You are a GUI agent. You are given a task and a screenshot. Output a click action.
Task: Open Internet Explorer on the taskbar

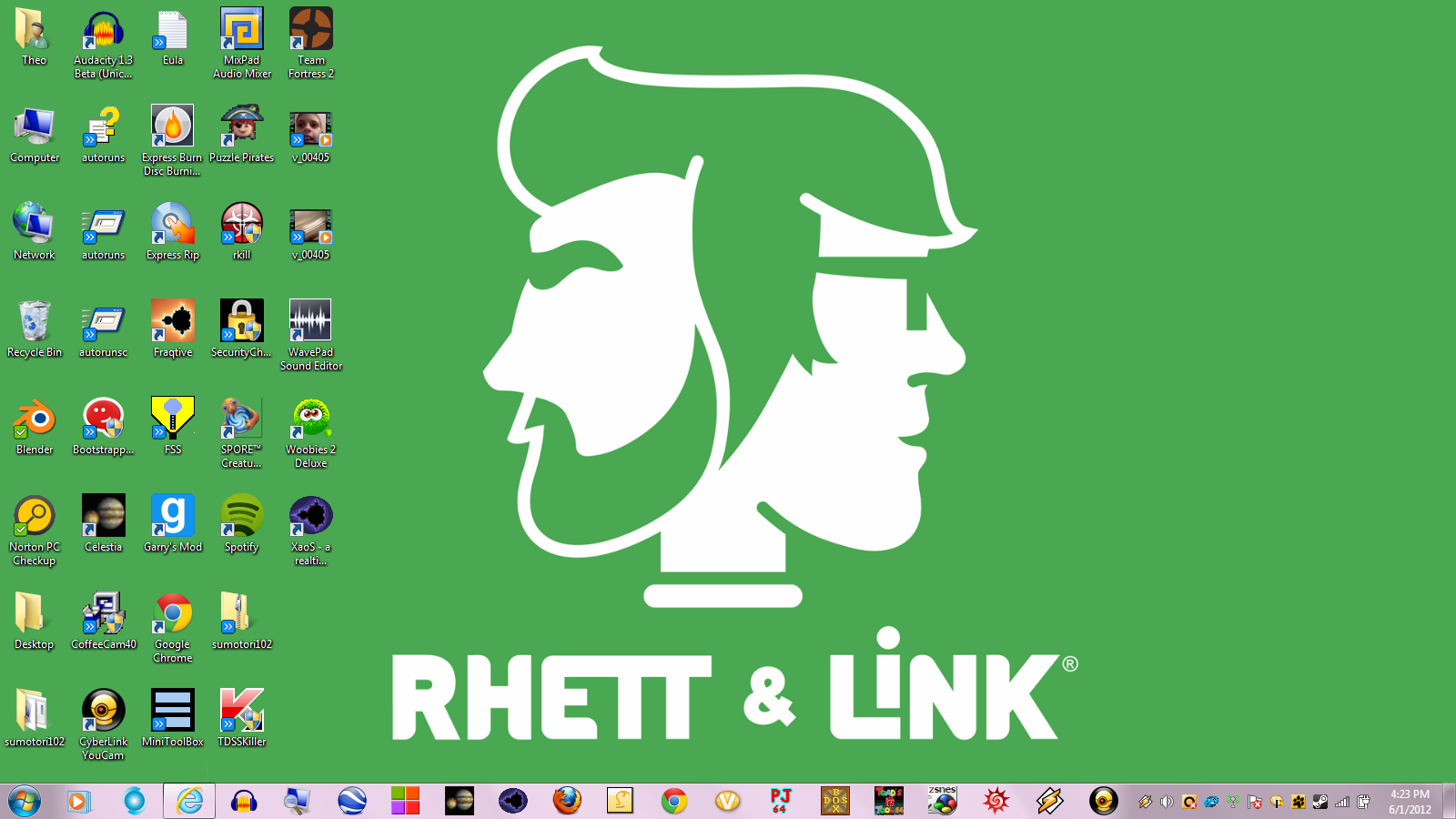pos(189,801)
